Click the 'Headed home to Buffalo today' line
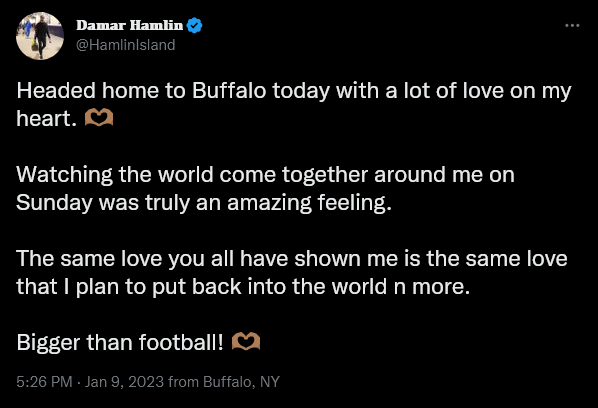Viewport: 598px width, 408px height. (294, 92)
